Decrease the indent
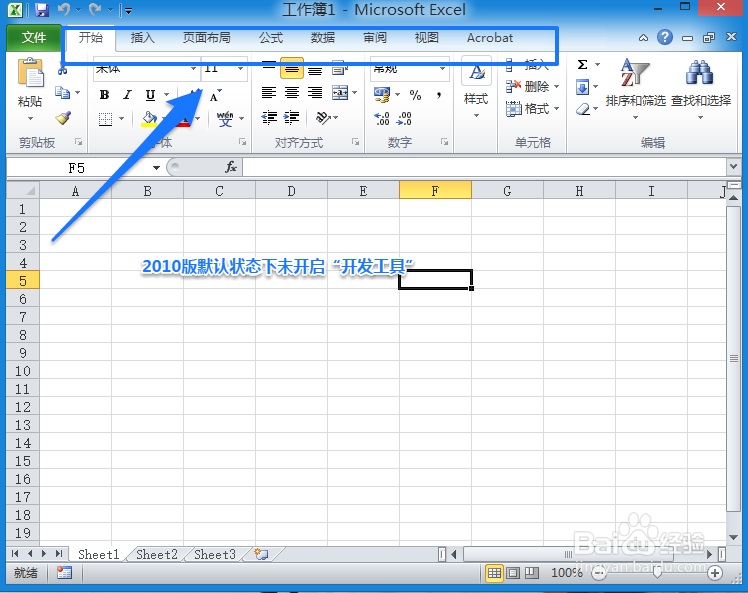The width and height of the screenshot is (748, 593). pyautogui.click(x=270, y=117)
